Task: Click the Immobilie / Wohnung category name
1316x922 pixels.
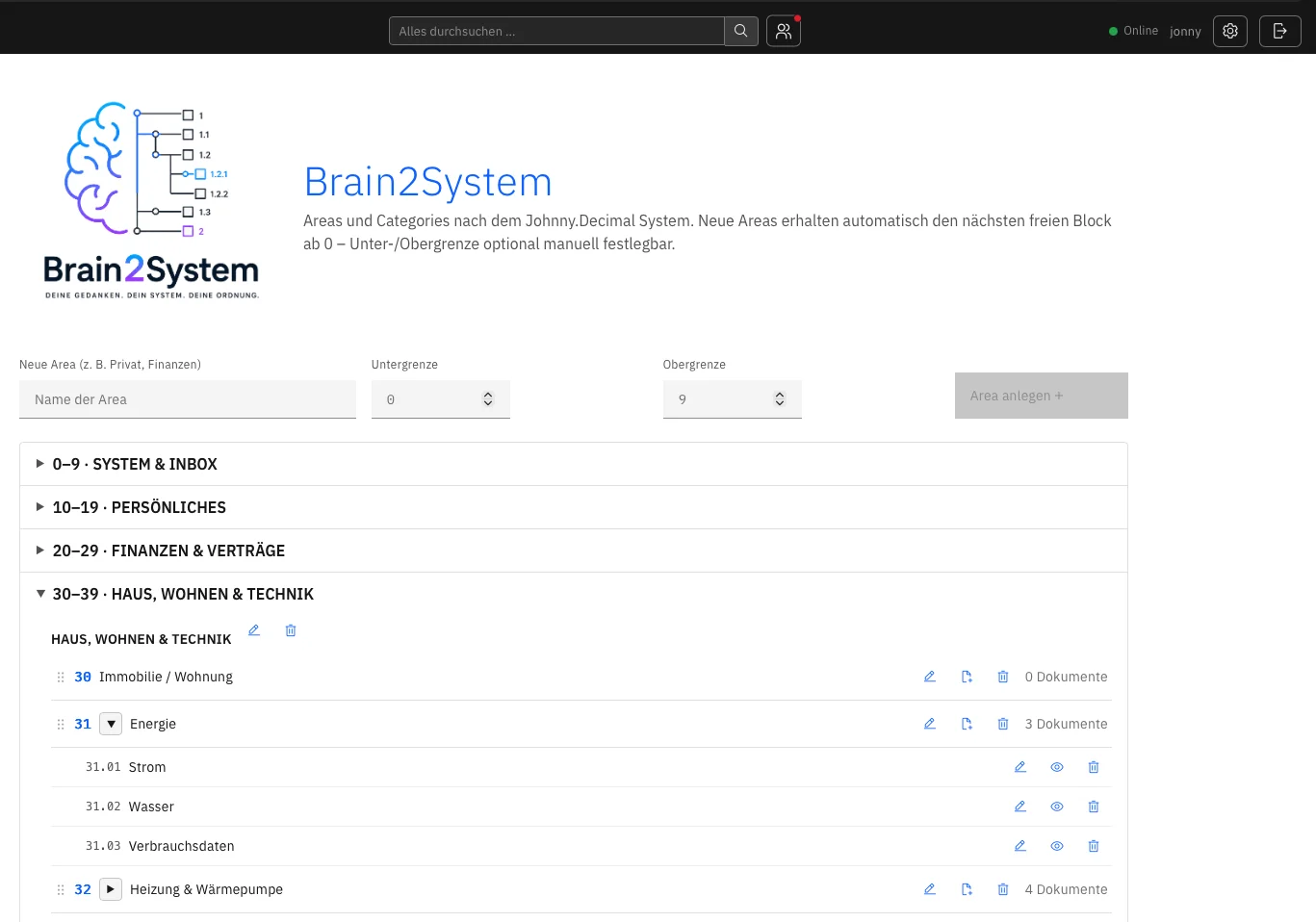Action: coord(166,677)
